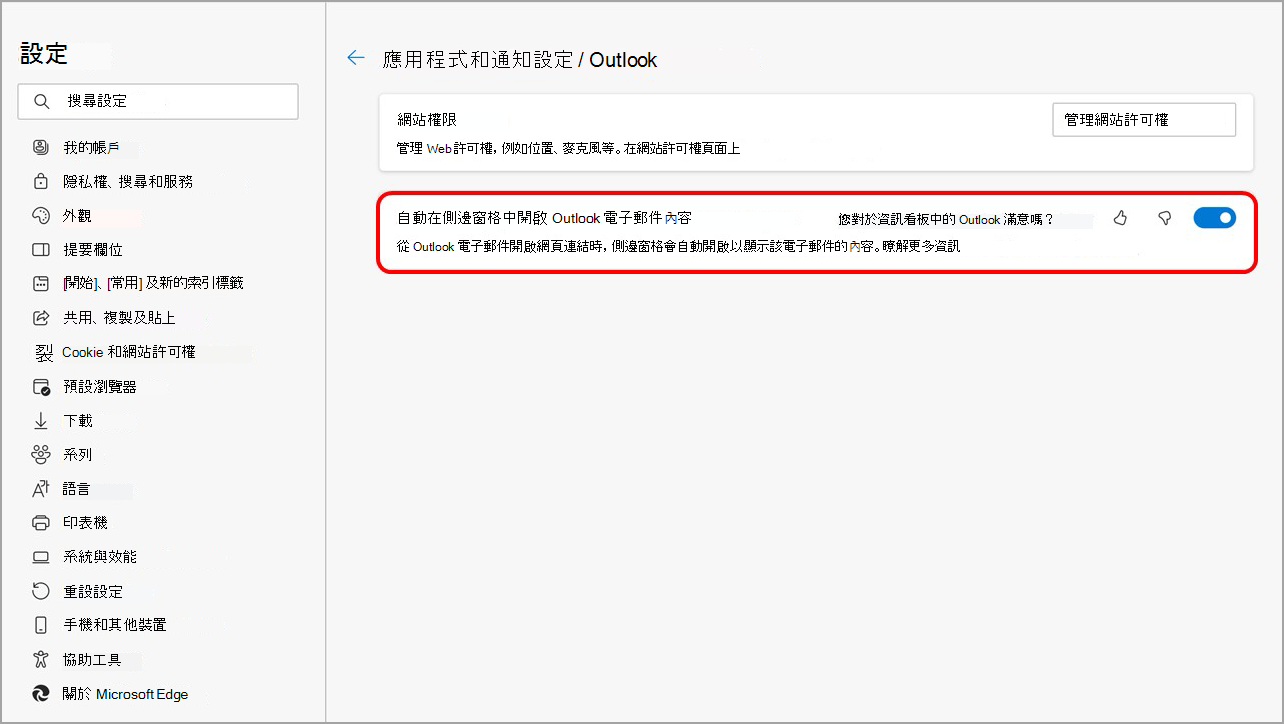Click the search magnifier icon in 搜尋設定

(42, 101)
